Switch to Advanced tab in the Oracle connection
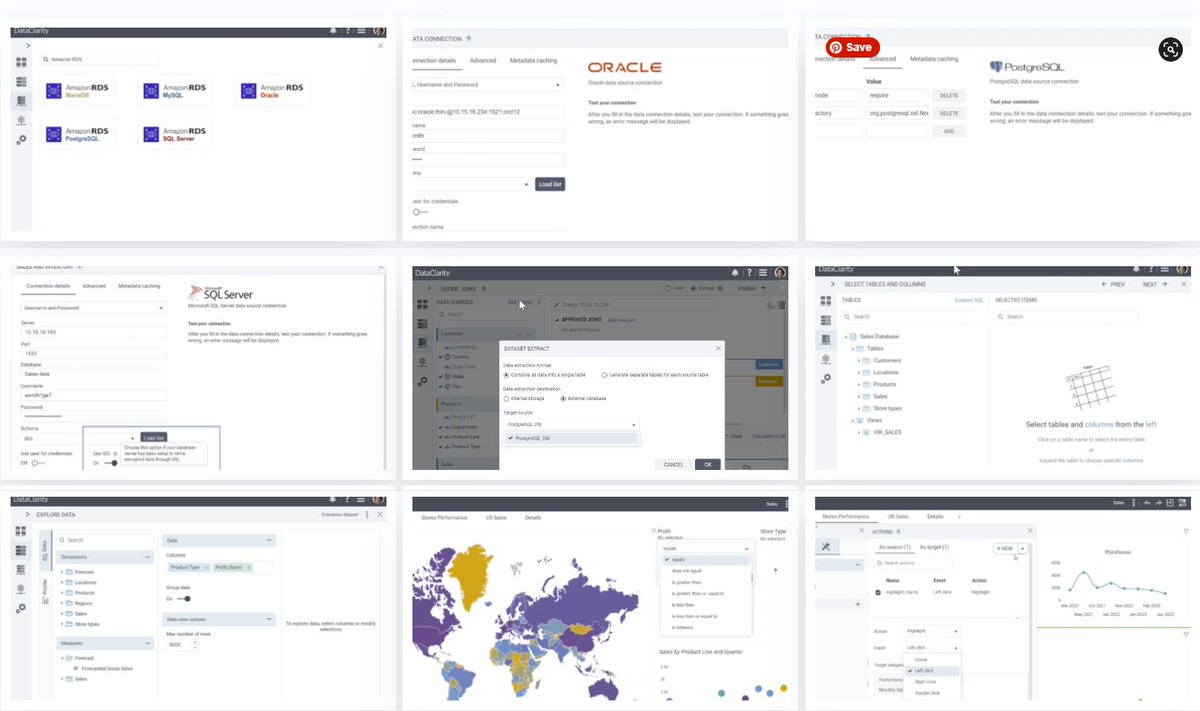1200x711 pixels. 482,61
